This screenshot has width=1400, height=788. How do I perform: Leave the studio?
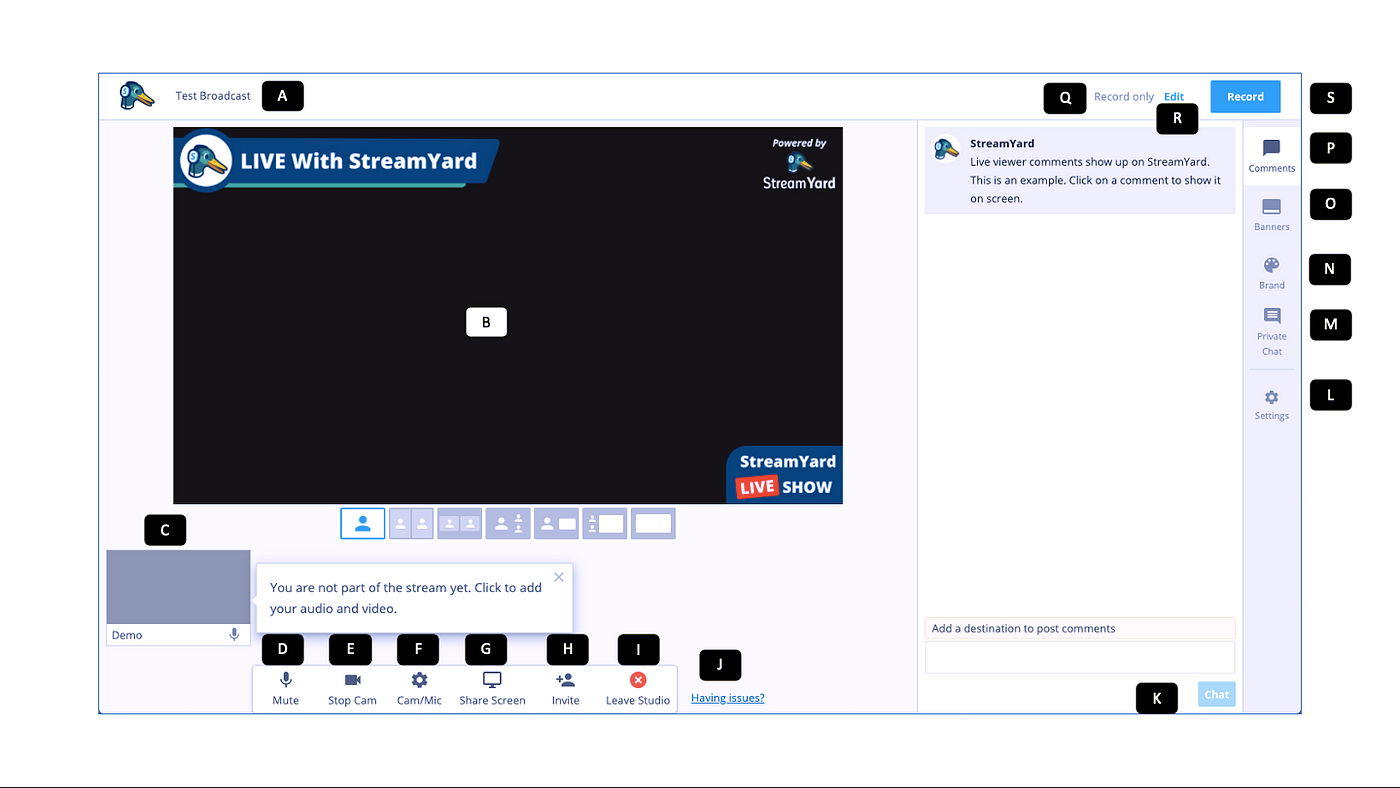(x=638, y=689)
